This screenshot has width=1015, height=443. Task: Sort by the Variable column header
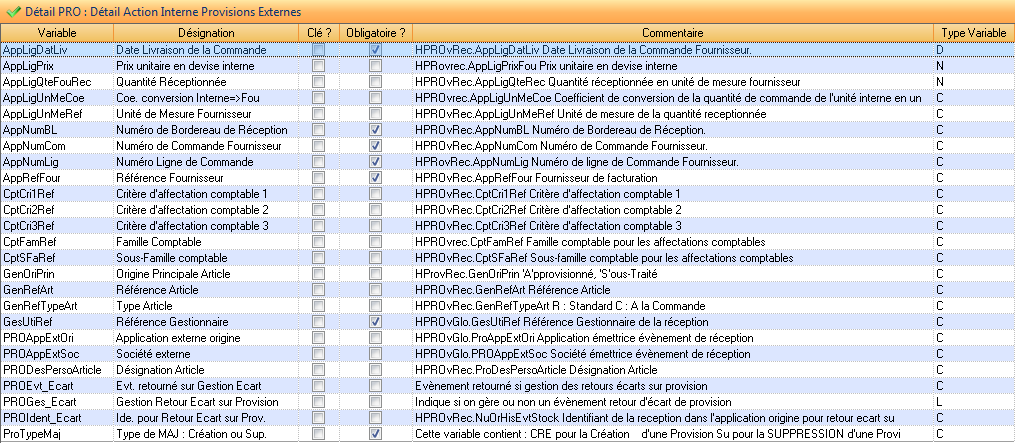[x=56, y=33]
